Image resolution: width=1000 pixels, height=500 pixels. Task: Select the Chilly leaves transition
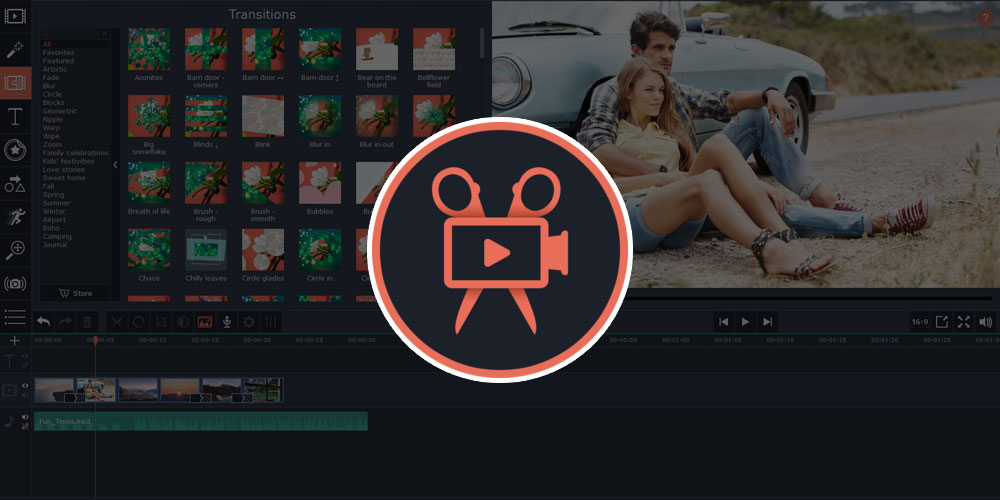tap(206, 250)
